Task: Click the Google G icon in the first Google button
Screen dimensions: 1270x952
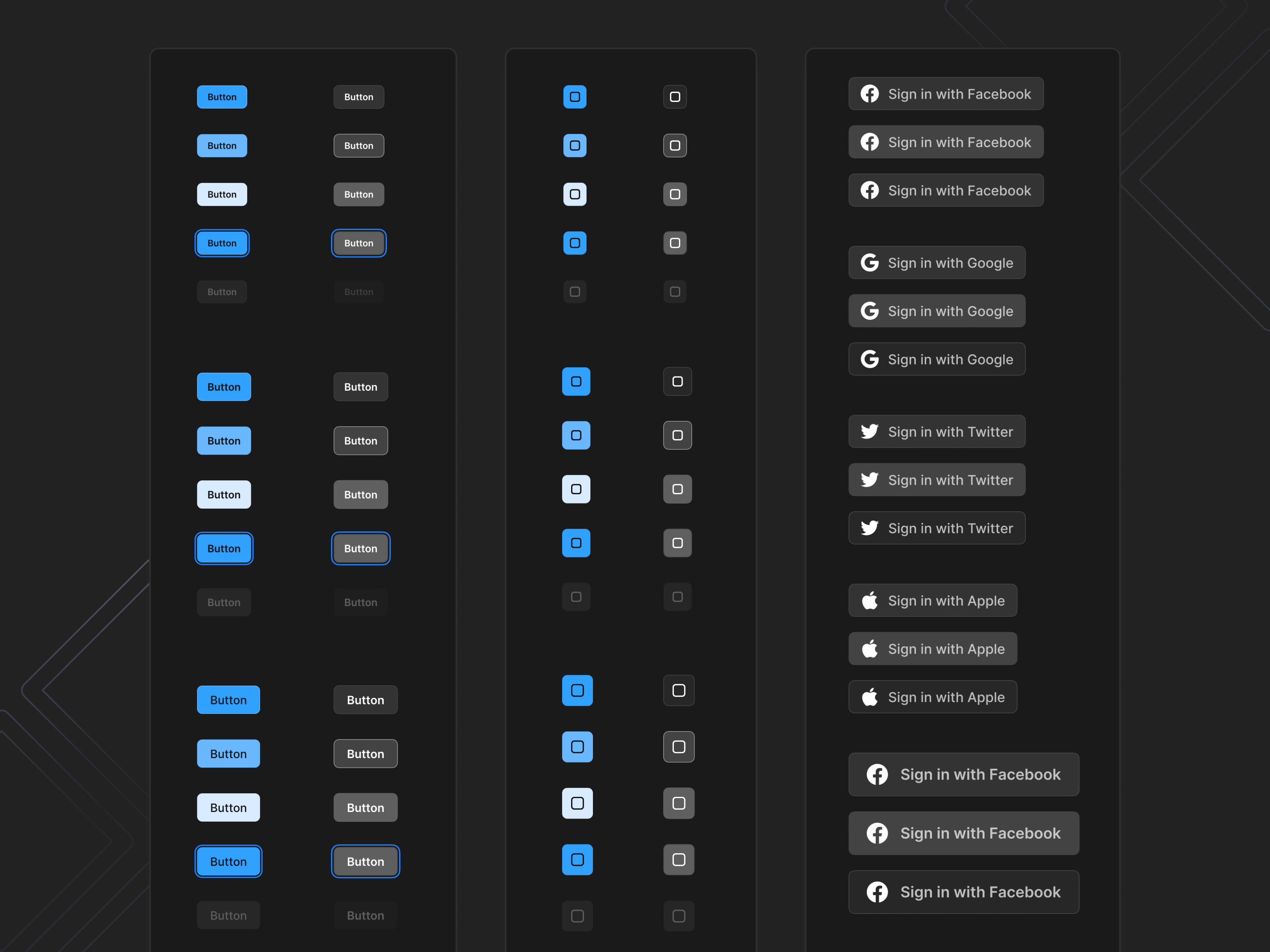Action: click(869, 263)
